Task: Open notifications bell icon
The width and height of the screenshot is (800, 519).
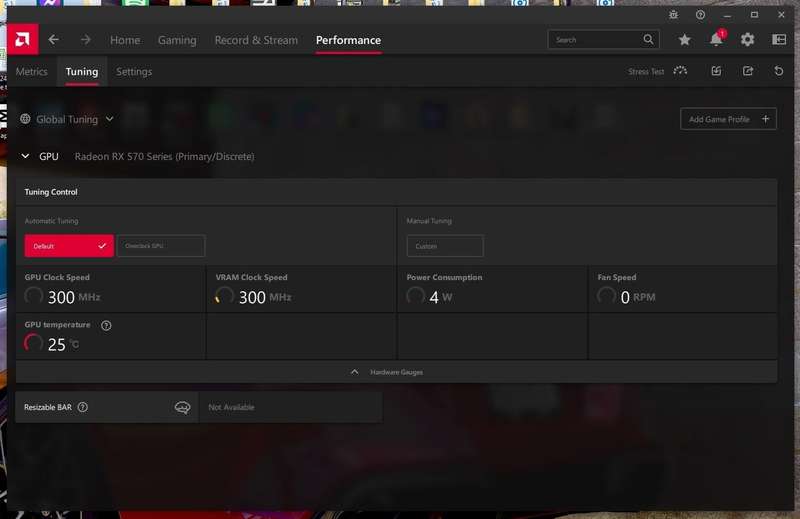Action: (x=717, y=39)
